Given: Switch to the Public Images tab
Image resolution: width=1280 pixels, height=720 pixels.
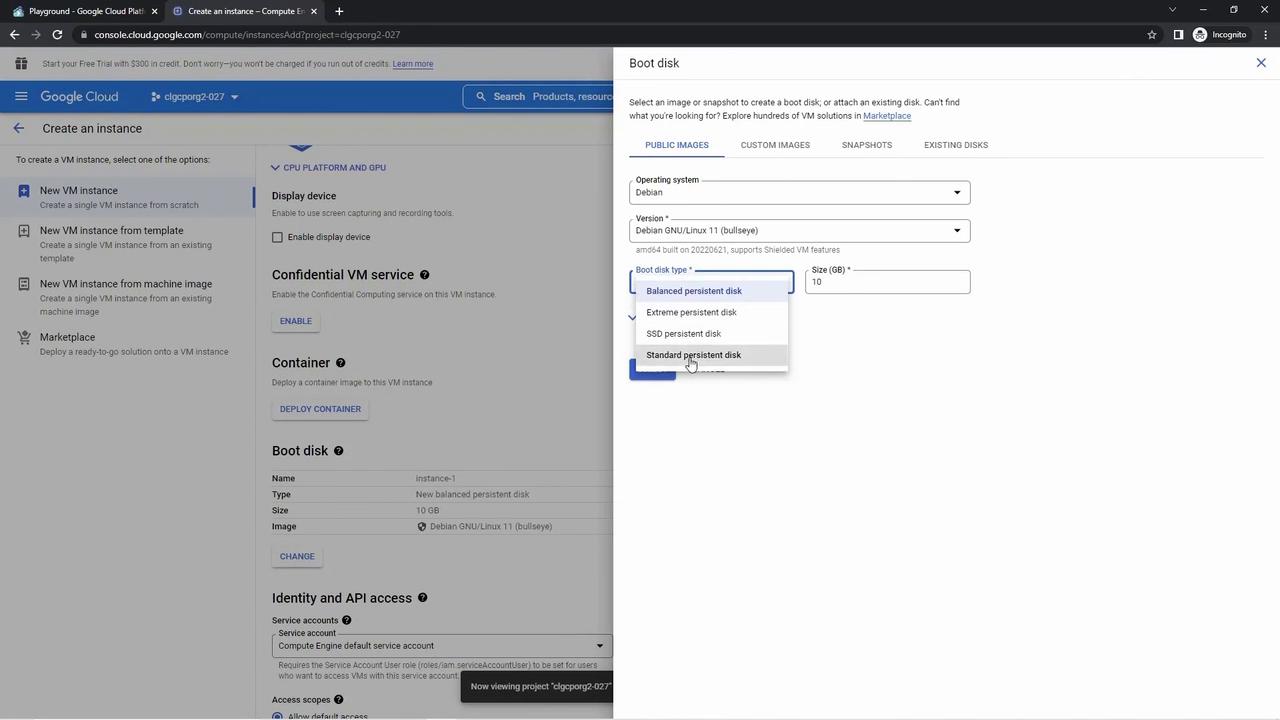Looking at the screenshot, I should (x=677, y=145).
